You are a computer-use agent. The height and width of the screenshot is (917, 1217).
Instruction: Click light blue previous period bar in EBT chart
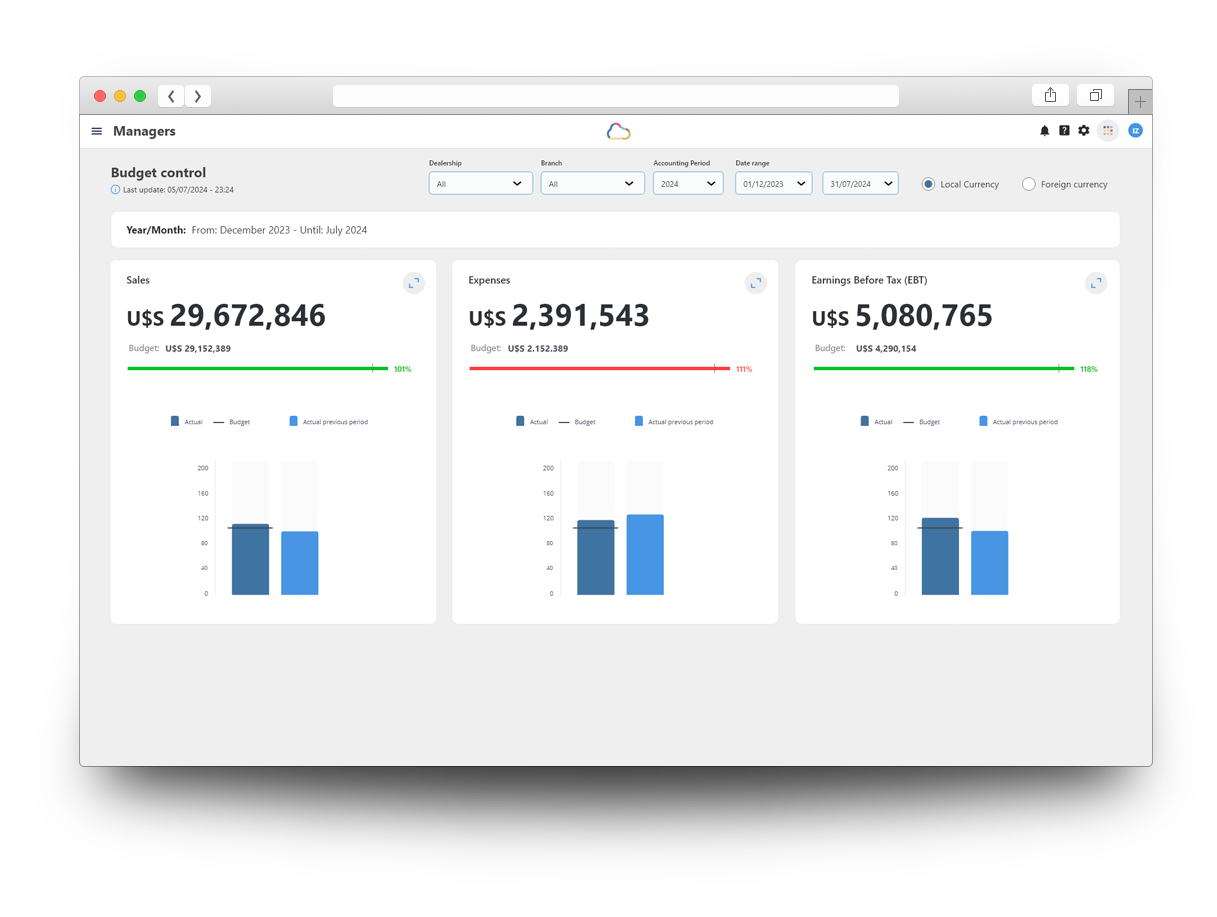(990, 563)
